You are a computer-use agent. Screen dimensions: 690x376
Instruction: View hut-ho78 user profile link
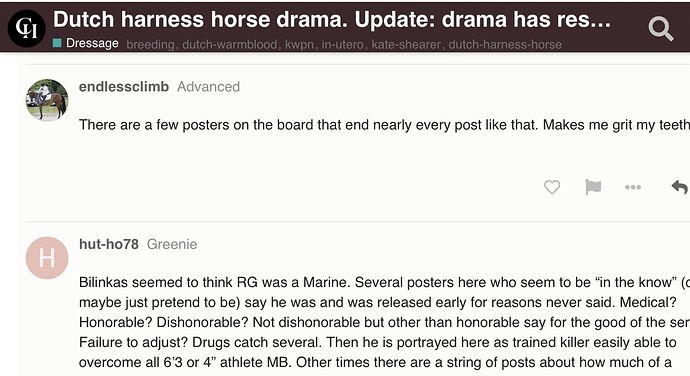coord(109,244)
